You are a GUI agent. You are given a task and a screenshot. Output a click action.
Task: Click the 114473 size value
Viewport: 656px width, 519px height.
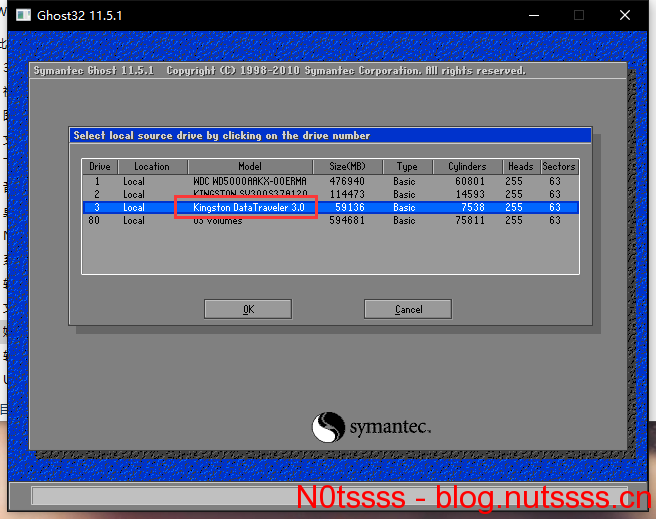pyautogui.click(x=347, y=194)
